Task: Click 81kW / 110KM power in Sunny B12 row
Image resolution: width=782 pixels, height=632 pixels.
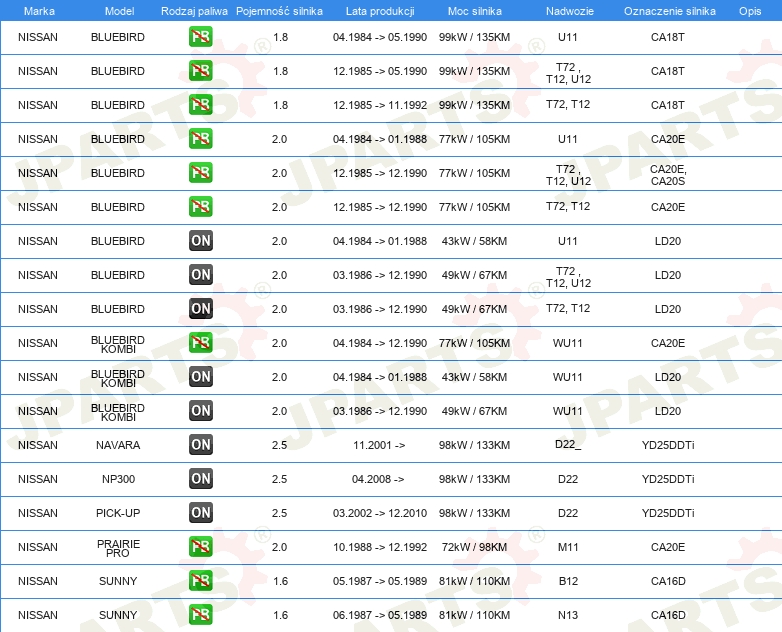Action: click(x=474, y=581)
